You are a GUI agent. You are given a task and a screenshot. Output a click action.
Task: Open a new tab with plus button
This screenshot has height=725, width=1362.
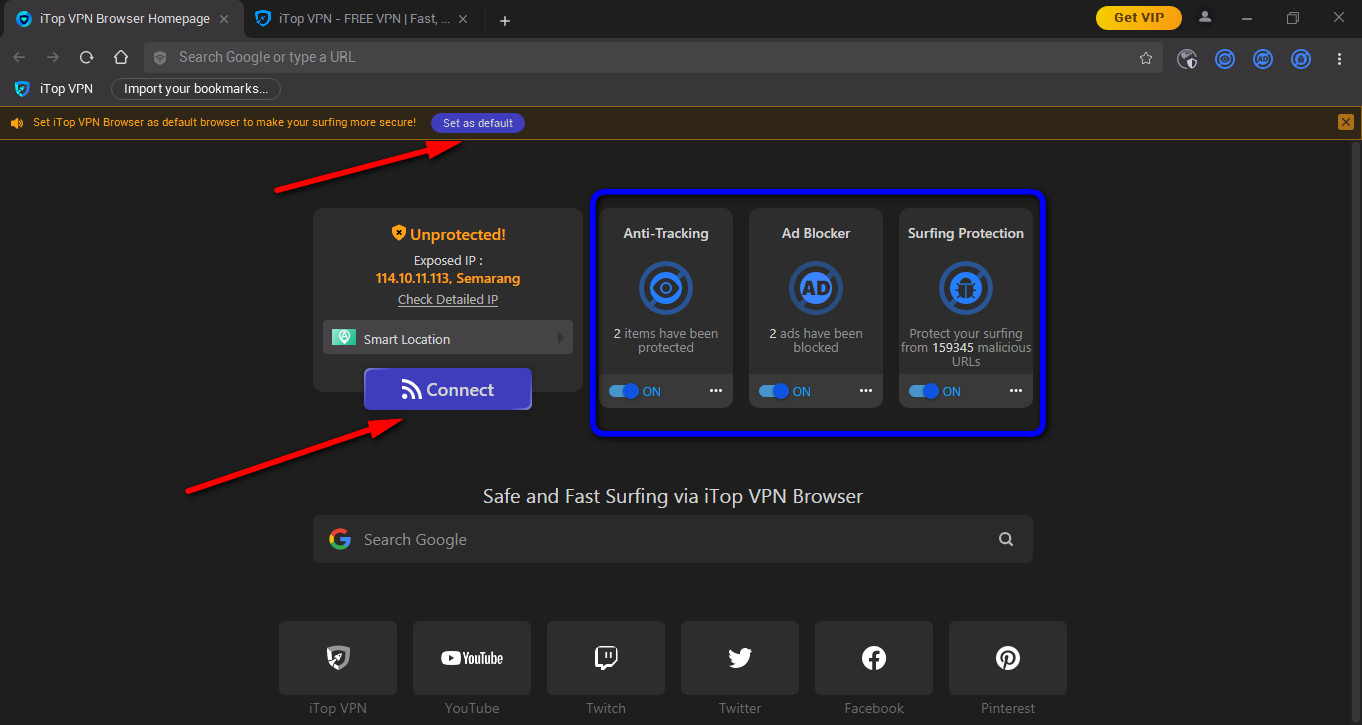(504, 20)
